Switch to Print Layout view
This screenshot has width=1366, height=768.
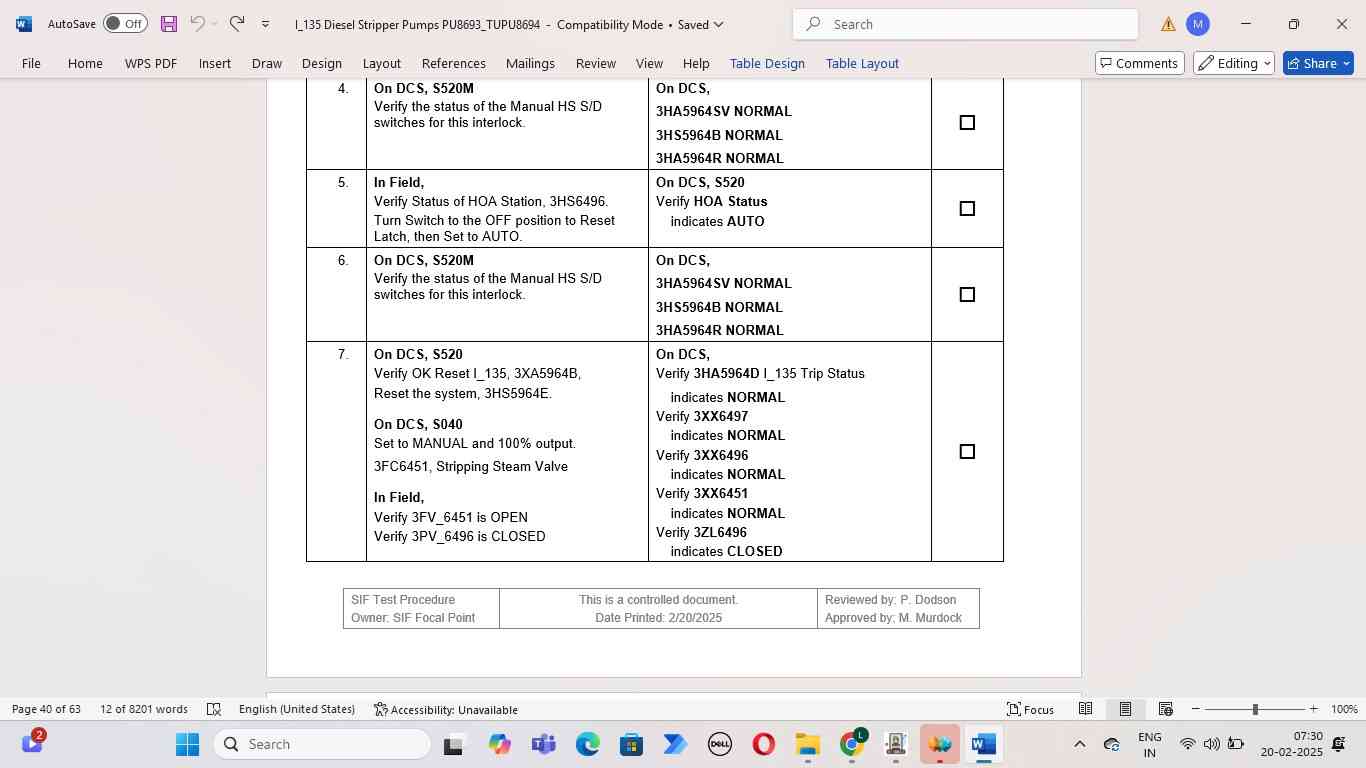(x=1125, y=709)
